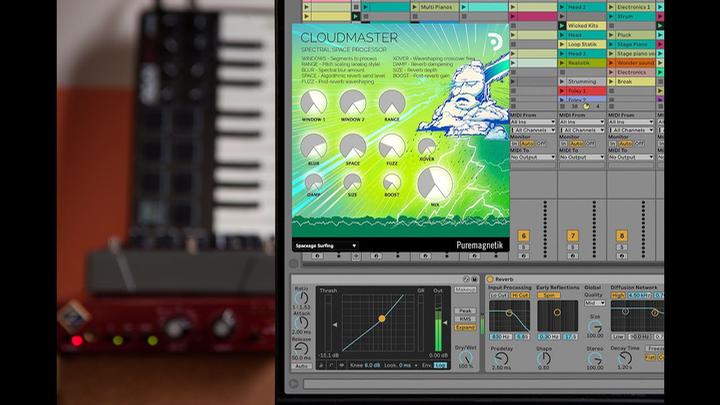The image size is (720, 405).
Task: Select compressor Peak mode
Action: click(465, 311)
